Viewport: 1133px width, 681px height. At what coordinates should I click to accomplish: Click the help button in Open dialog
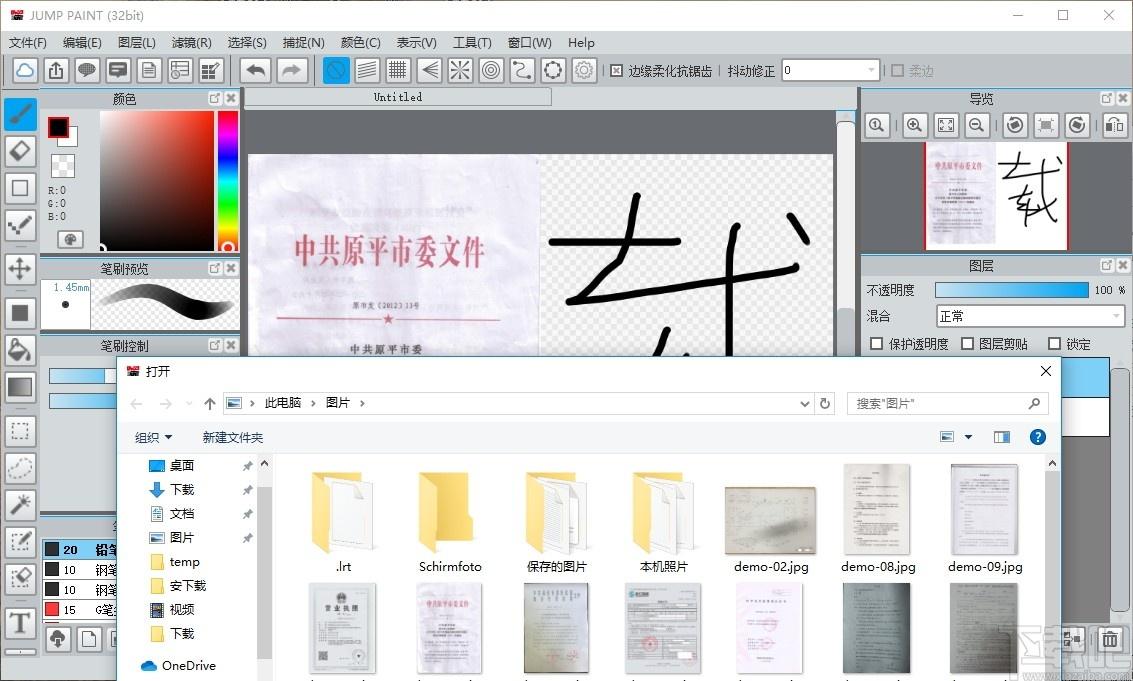1038,437
